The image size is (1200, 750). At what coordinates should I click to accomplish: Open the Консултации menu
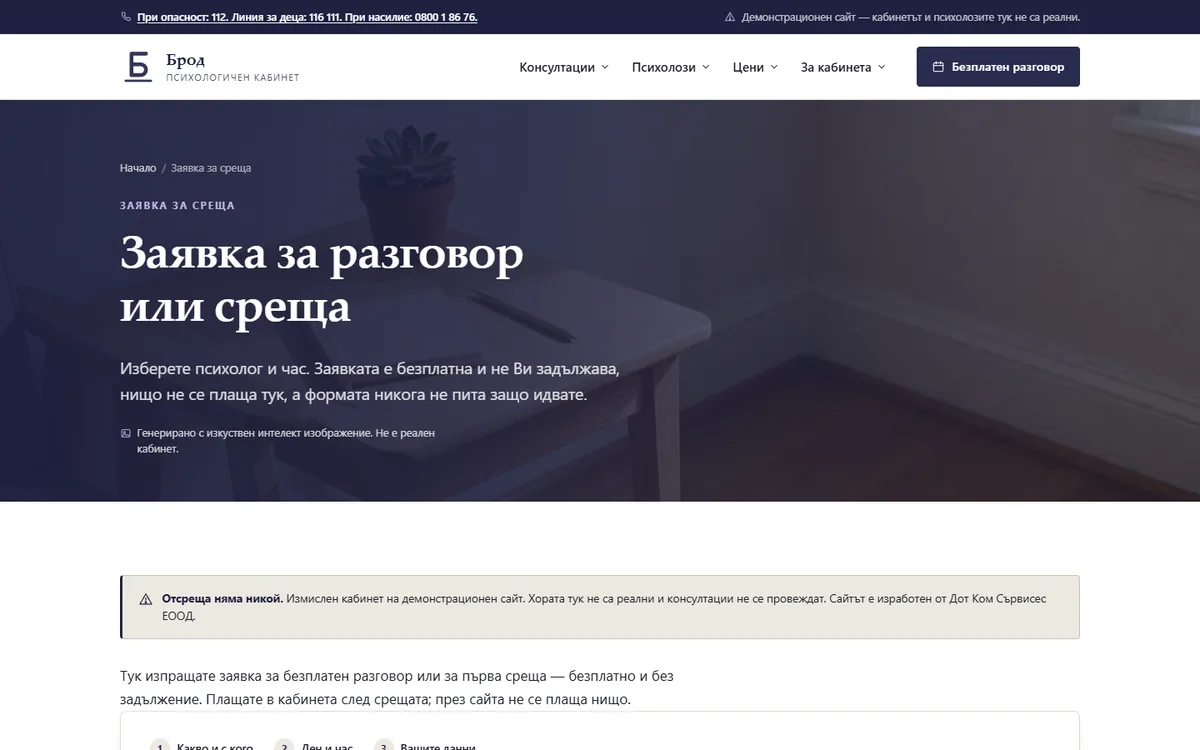[x=564, y=67]
